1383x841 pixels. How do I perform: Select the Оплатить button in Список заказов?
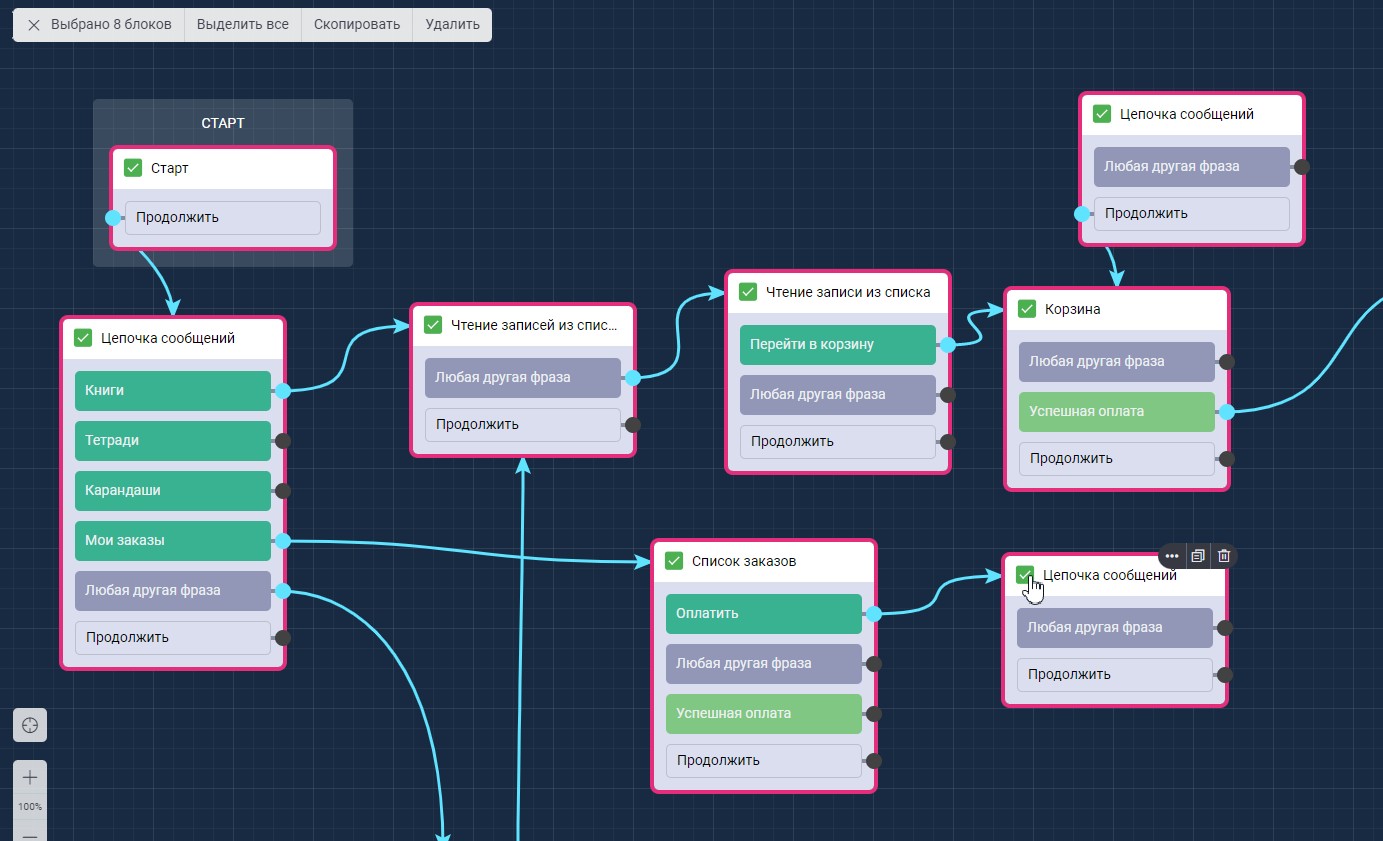[x=763, y=614]
